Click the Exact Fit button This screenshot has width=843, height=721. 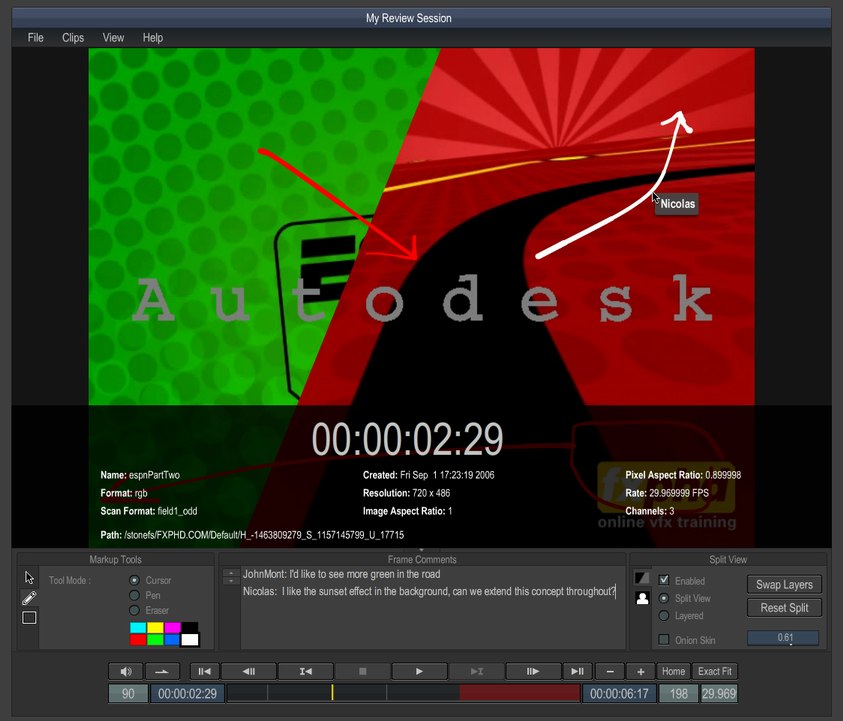point(715,671)
